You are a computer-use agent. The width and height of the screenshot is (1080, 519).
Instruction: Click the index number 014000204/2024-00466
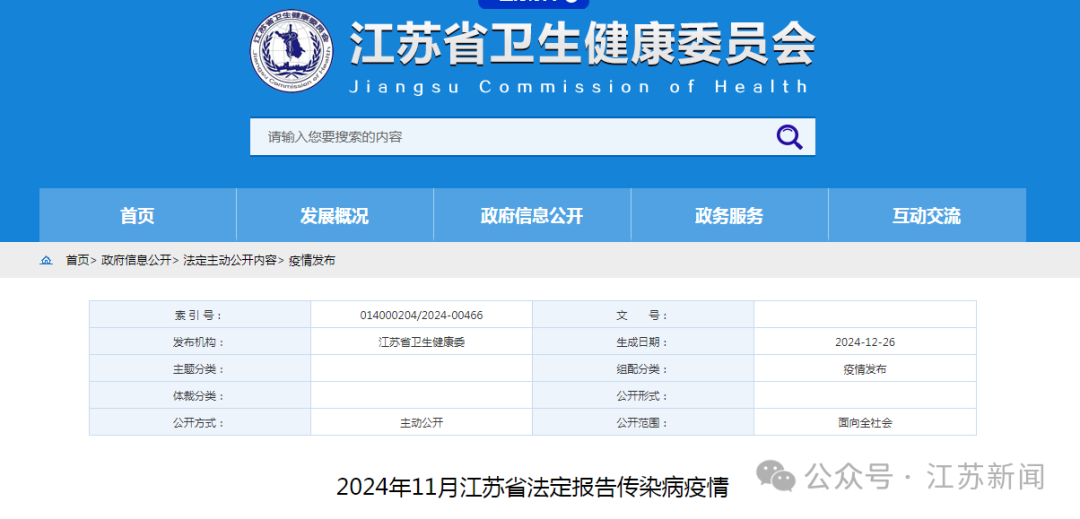tap(421, 315)
